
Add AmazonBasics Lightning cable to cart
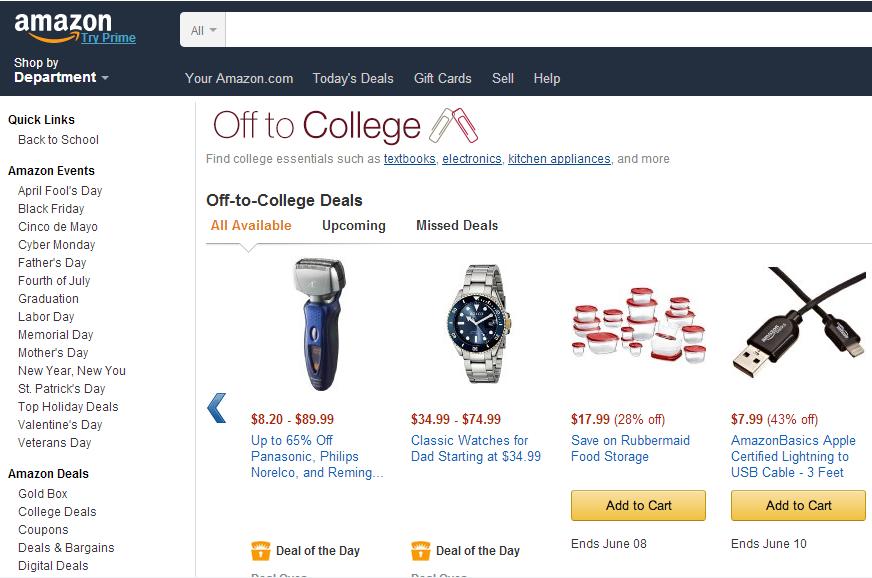[798, 505]
